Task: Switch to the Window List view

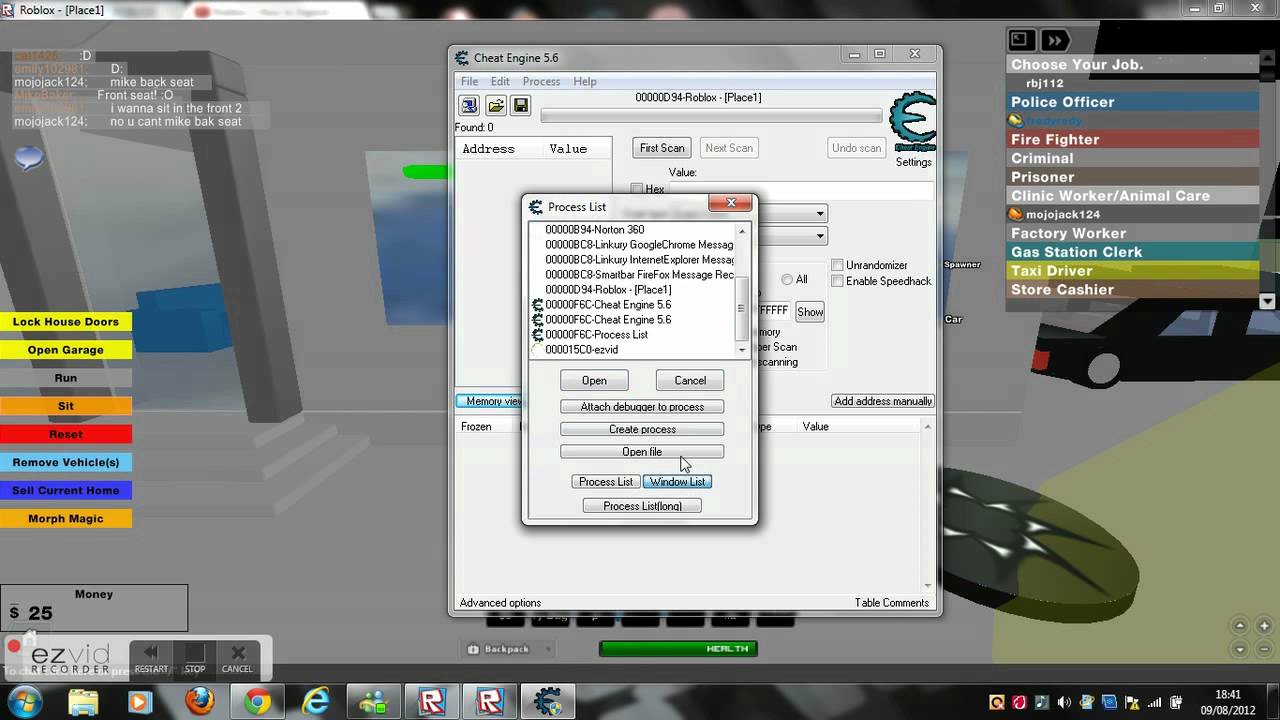Action: 677,482
